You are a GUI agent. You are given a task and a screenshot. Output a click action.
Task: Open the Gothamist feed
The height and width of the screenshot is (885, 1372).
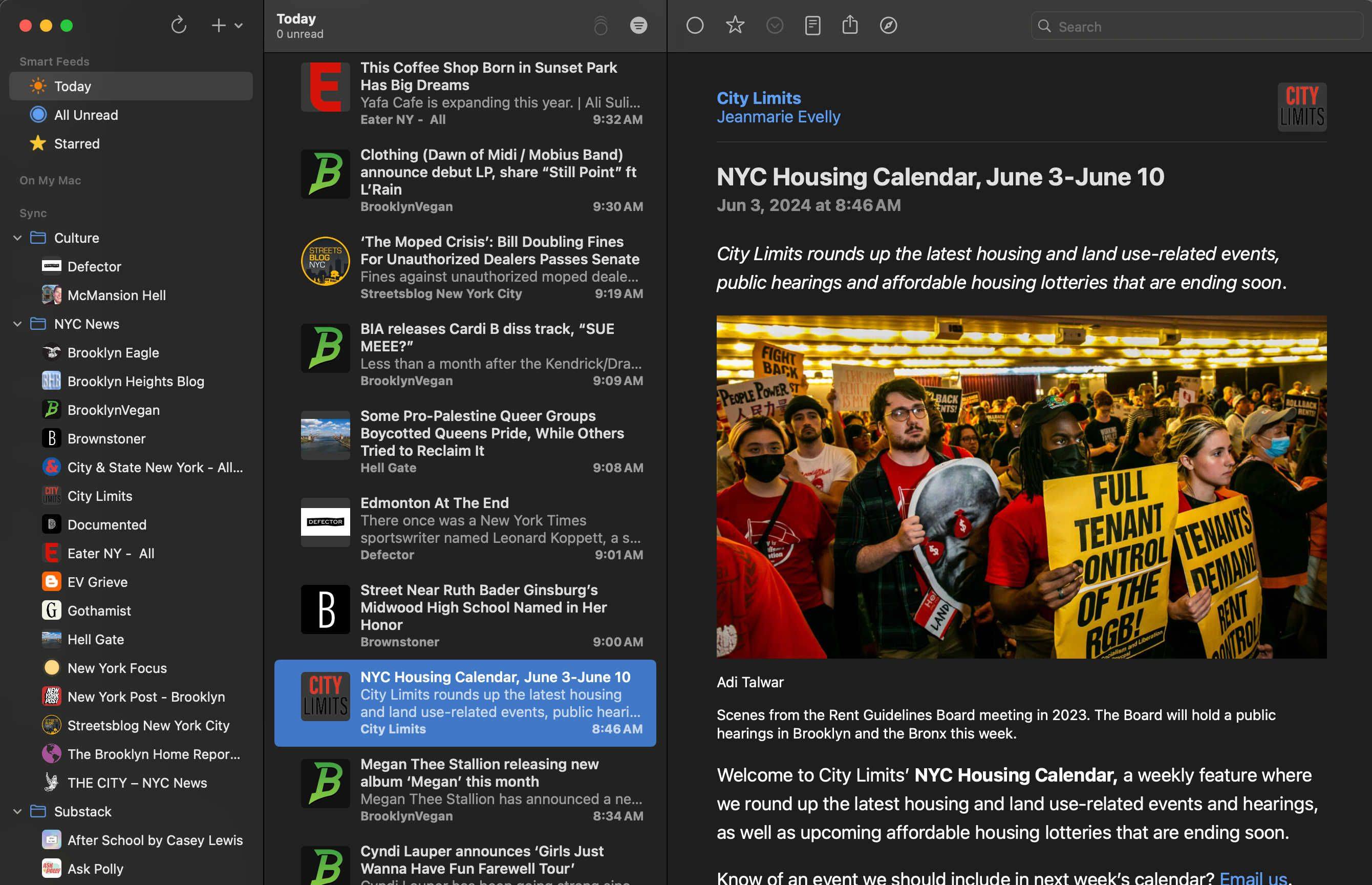pos(131,611)
